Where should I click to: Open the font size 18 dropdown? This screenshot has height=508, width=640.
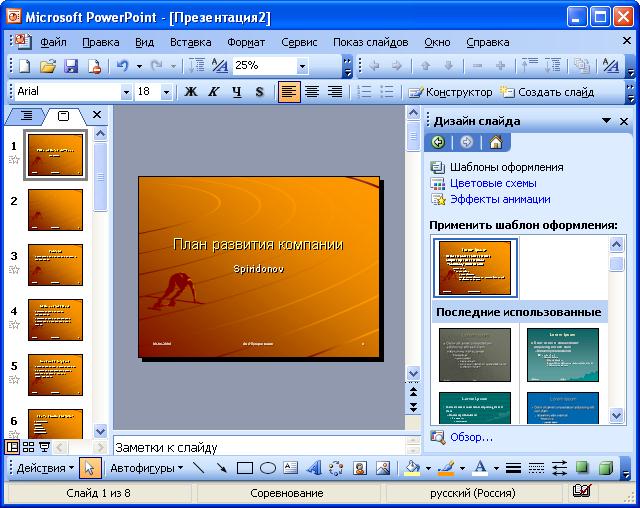point(166,92)
